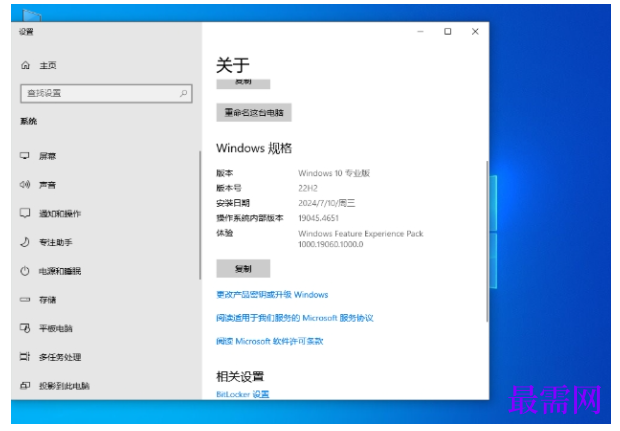Maximize the Settings window
Image resolution: width=620 pixels, height=431 pixels.
[448, 32]
